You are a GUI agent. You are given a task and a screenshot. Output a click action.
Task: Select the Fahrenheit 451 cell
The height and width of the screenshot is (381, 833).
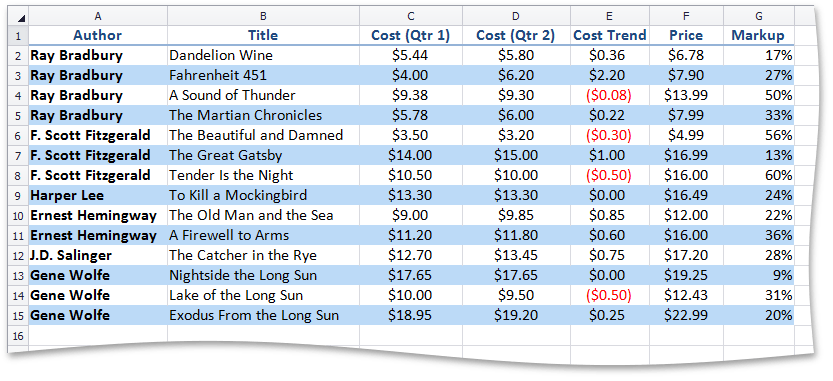click(x=263, y=75)
